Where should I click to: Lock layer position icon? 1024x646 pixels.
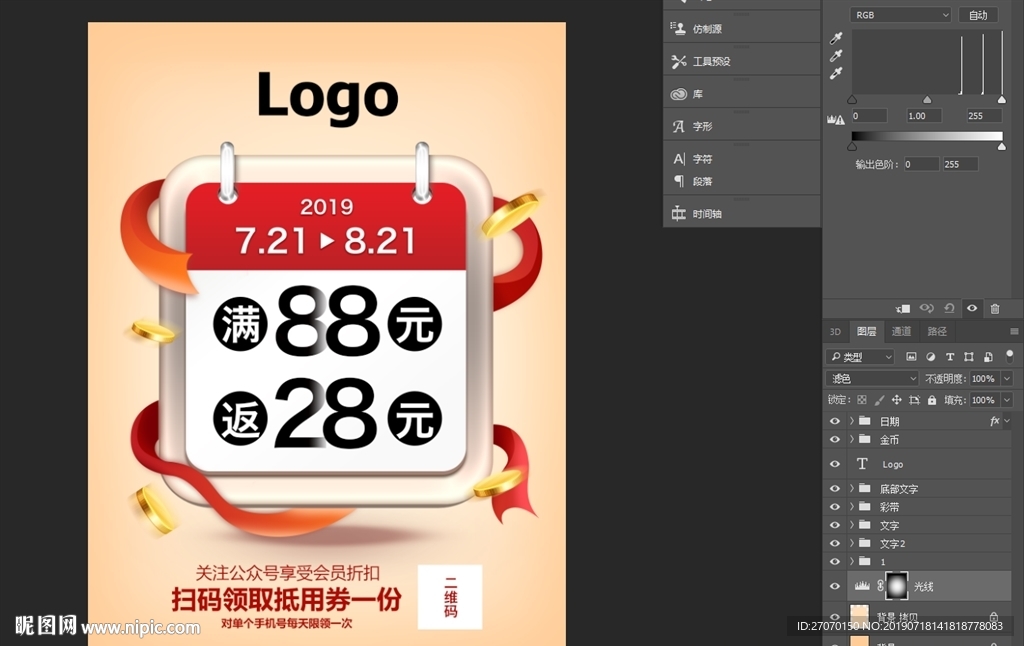click(897, 400)
